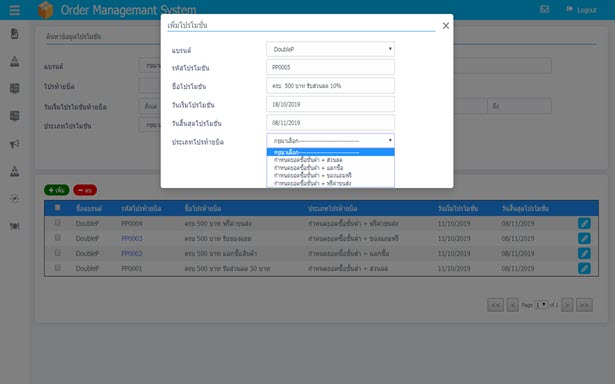The height and width of the screenshot is (384, 615).
Task: Tick the checkbox for row PP0004
Action: 58,223
